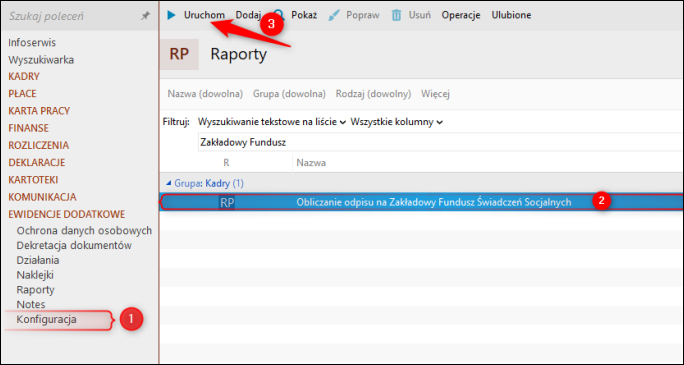This screenshot has height=365, width=684.
Task: Open the Wszystkie kolumny dropdown
Action: pyautogui.click(x=397, y=122)
